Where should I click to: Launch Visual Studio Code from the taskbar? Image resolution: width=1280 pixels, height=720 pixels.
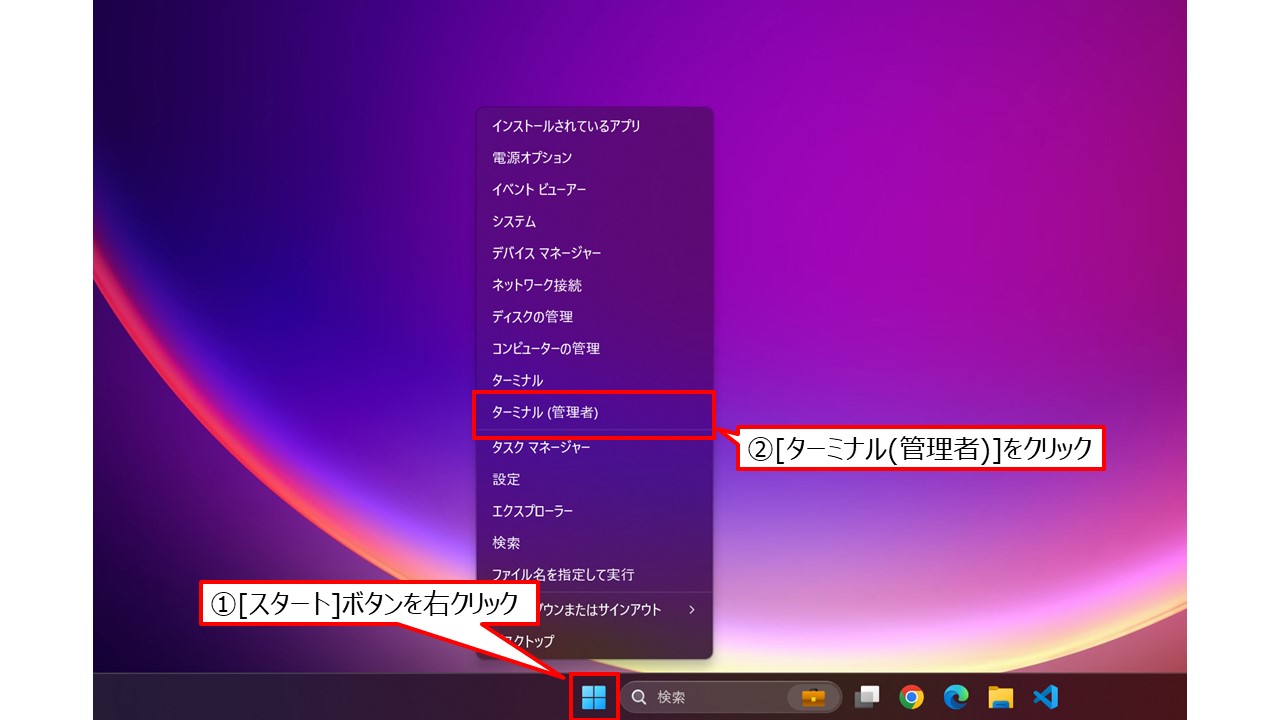tap(1045, 697)
